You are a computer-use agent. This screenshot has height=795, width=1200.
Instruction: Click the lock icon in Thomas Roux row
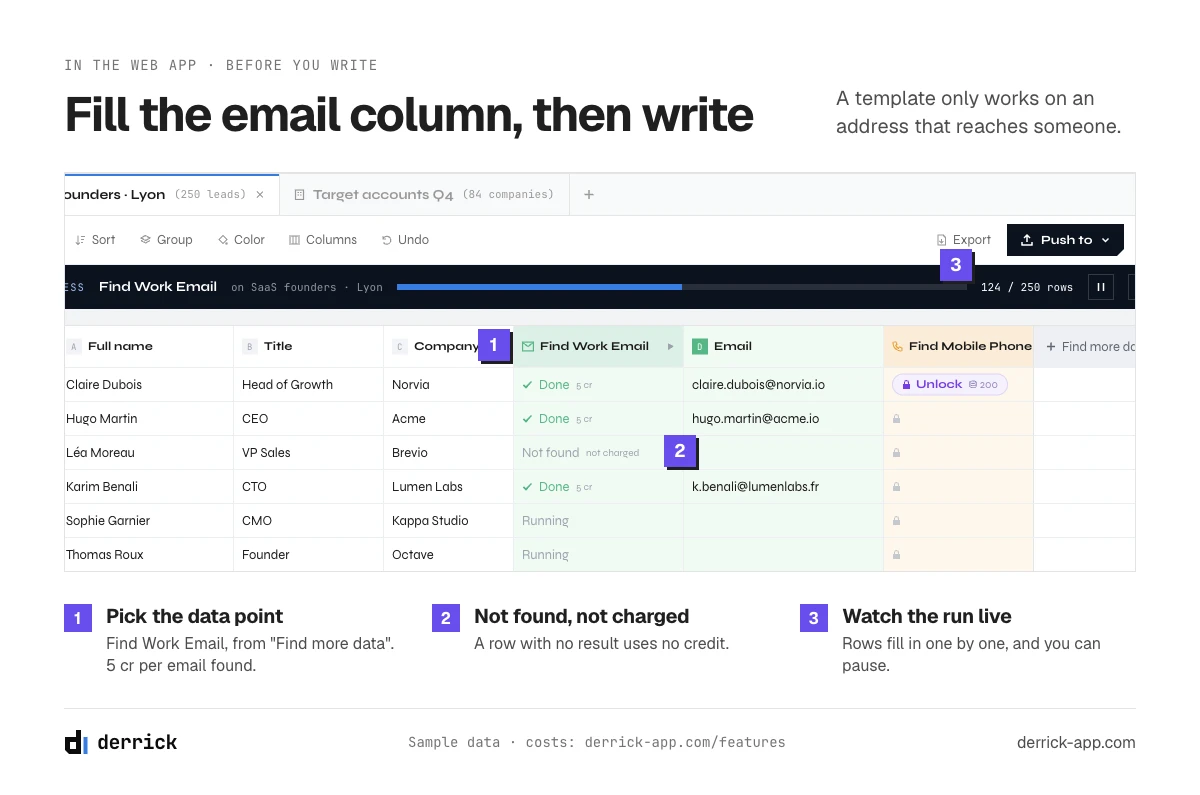tap(897, 555)
